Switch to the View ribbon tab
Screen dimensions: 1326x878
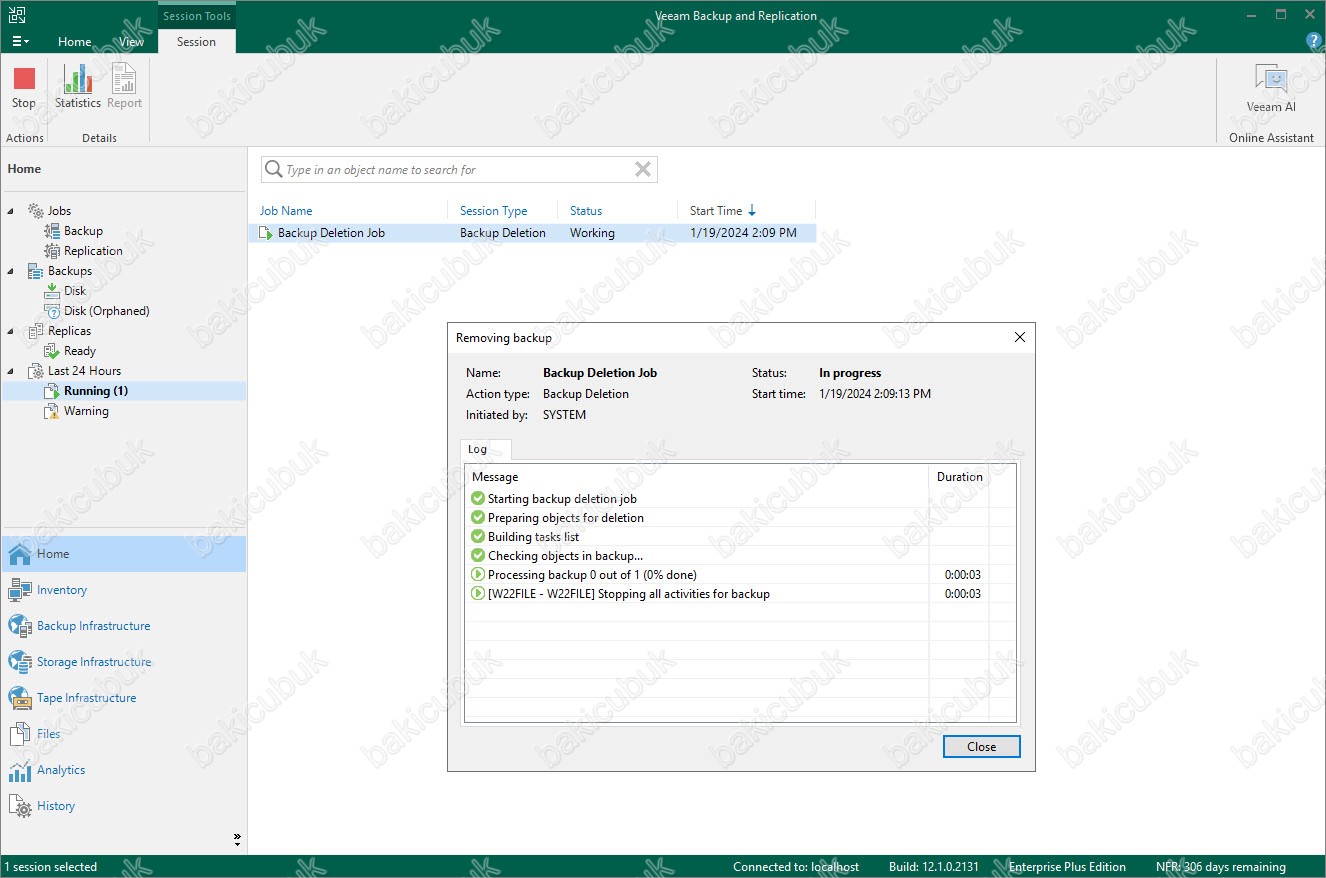point(131,42)
